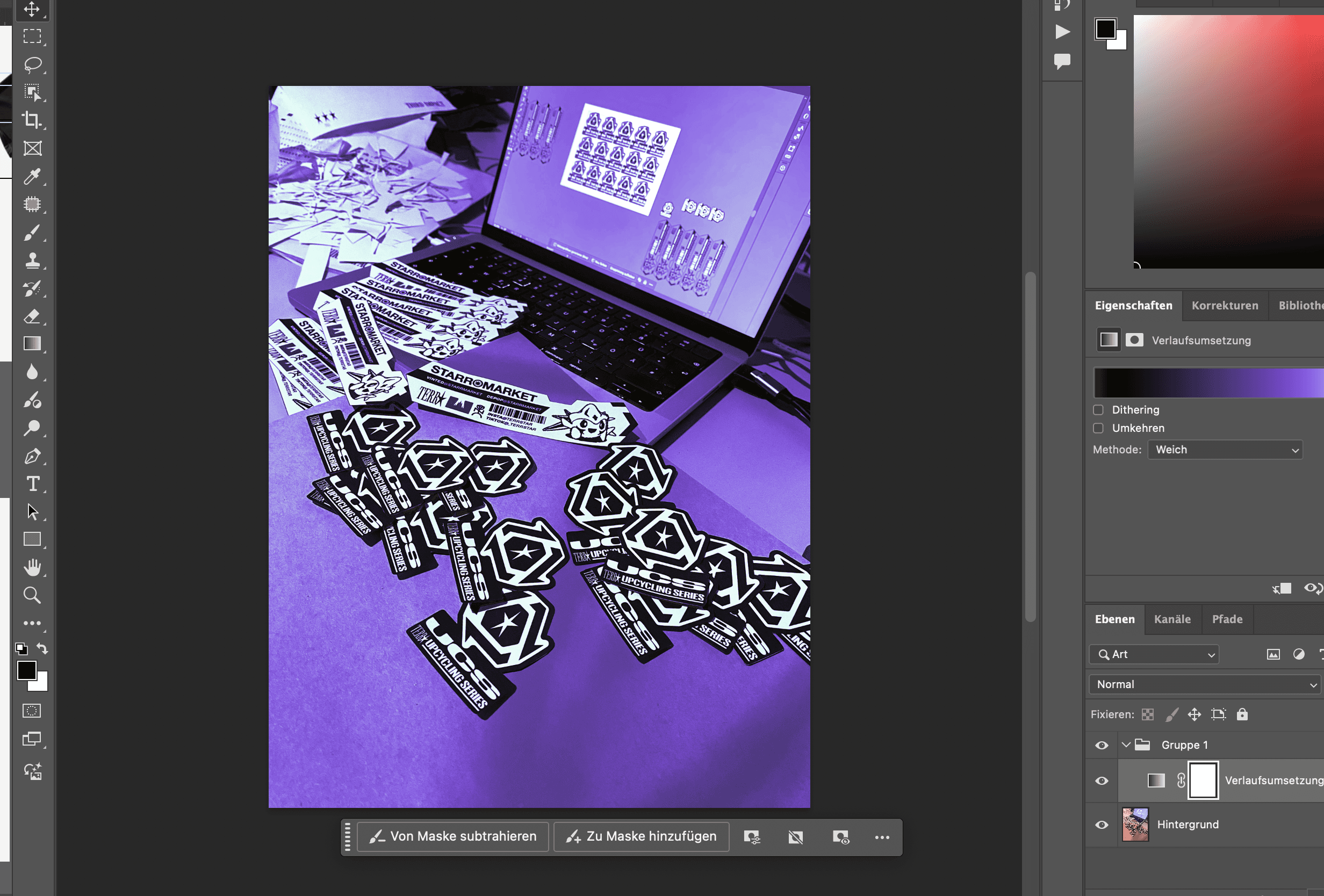Open the layer blend mode dropdown Normal
The image size is (1324, 896).
click(x=1204, y=685)
